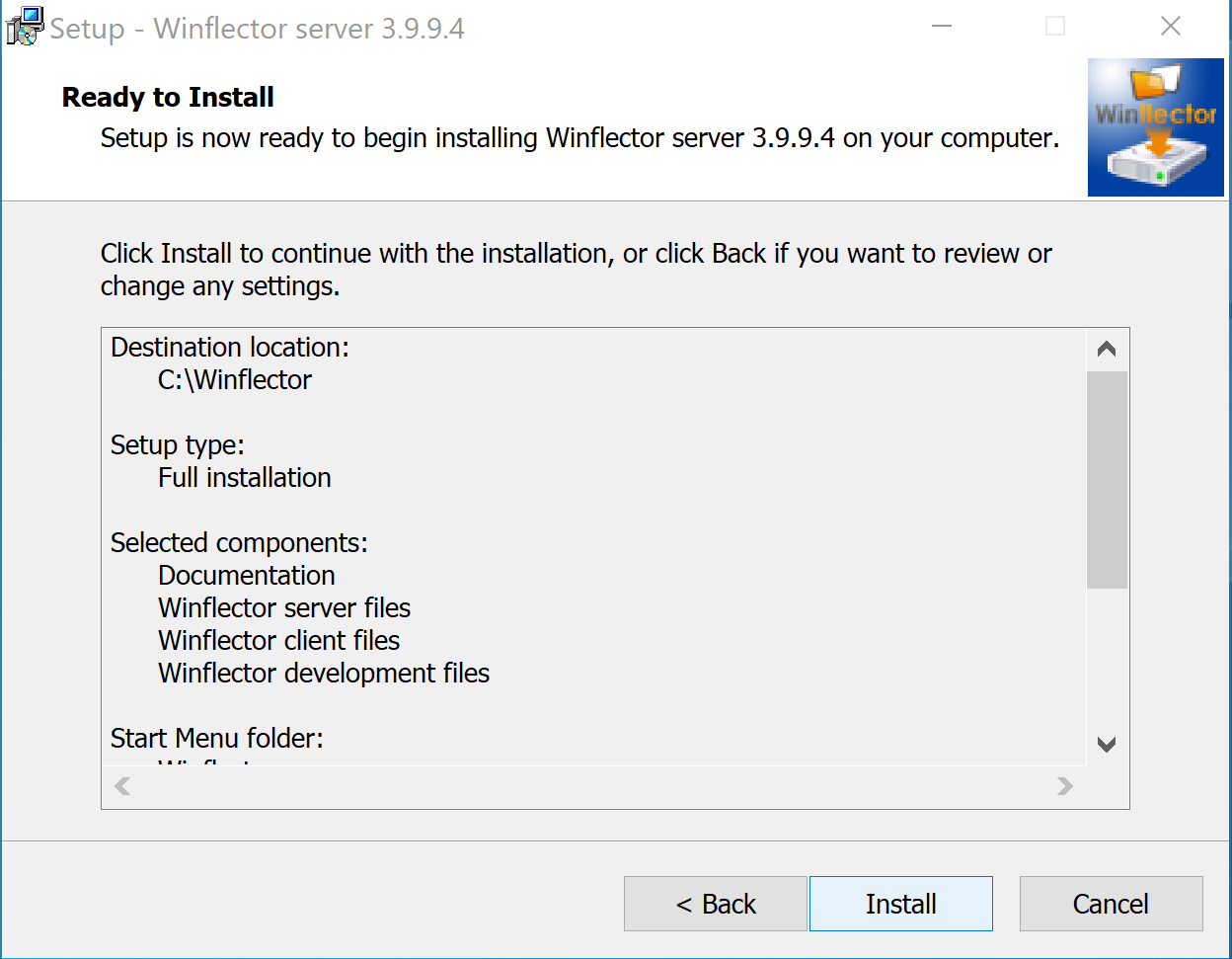Click the horizontal scrollbar track
Image resolution: width=1232 pixels, height=959 pixels.
(x=592, y=786)
